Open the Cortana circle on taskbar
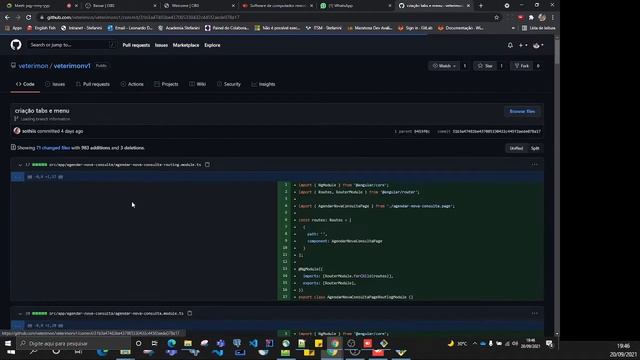The image size is (640, 360). point(139,344)
